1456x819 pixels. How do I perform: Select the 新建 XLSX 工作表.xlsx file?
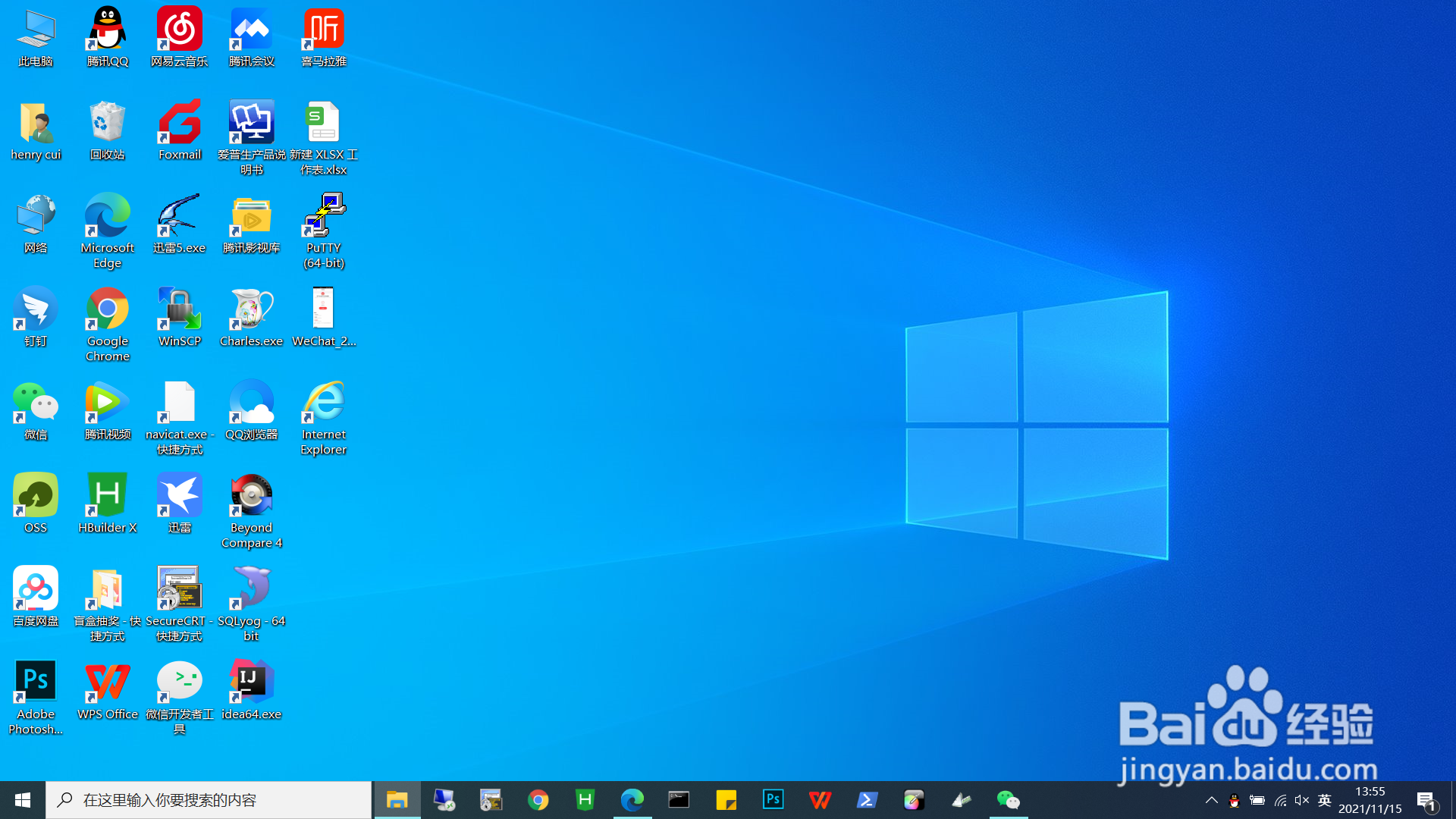coord(324,138)
